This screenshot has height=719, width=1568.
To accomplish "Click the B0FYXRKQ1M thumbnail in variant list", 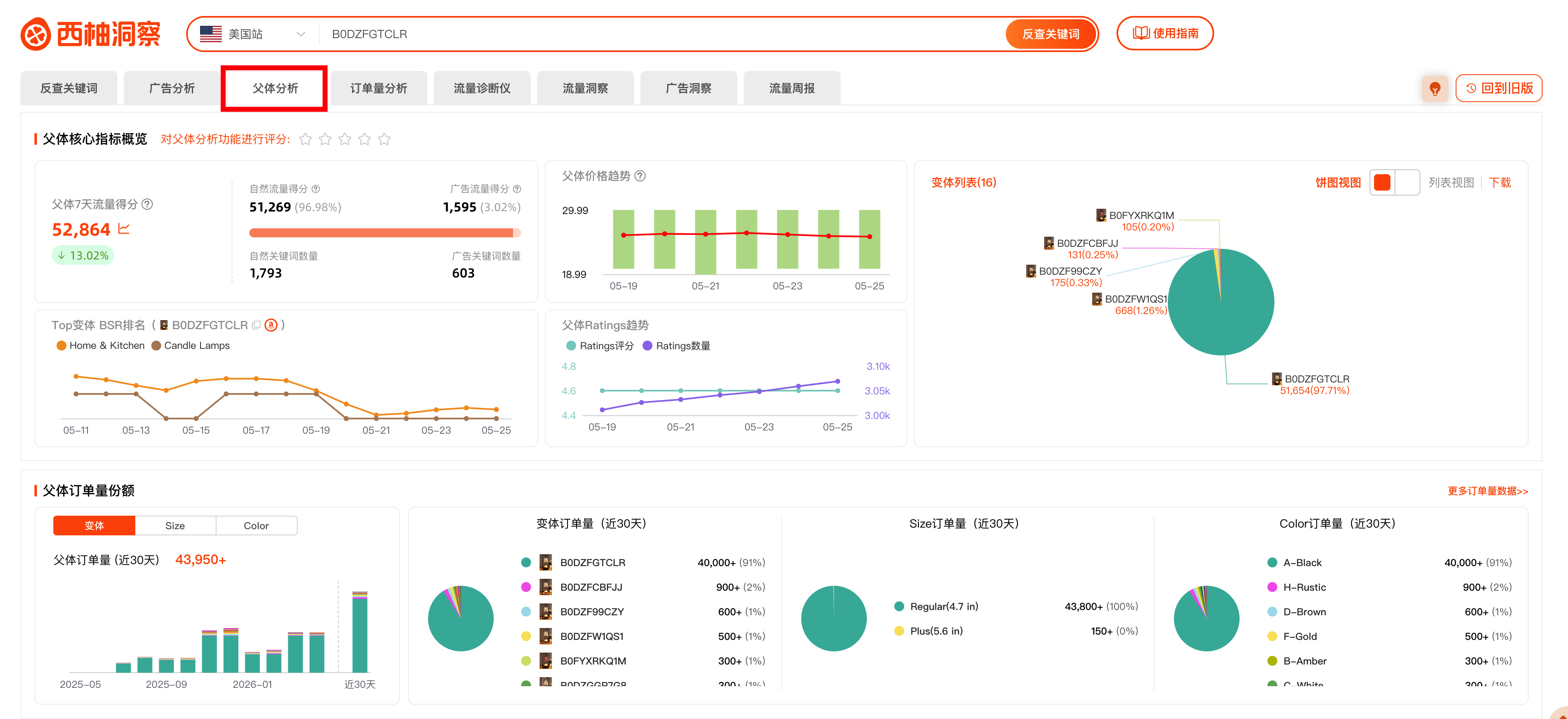I will (x=546, y=661).
